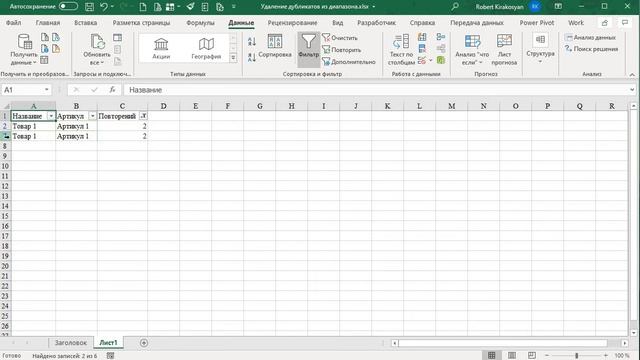Create a new blank workbook from the quick access toolbar

point(143,7)
